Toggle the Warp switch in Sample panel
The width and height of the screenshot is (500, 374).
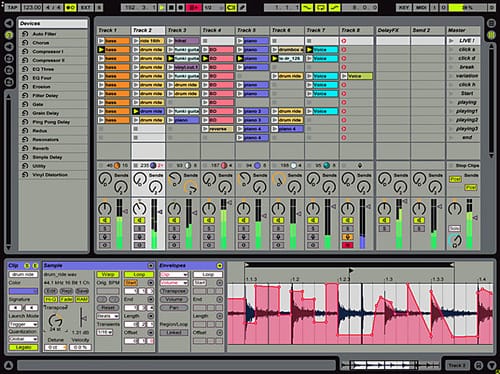[108, 274]
